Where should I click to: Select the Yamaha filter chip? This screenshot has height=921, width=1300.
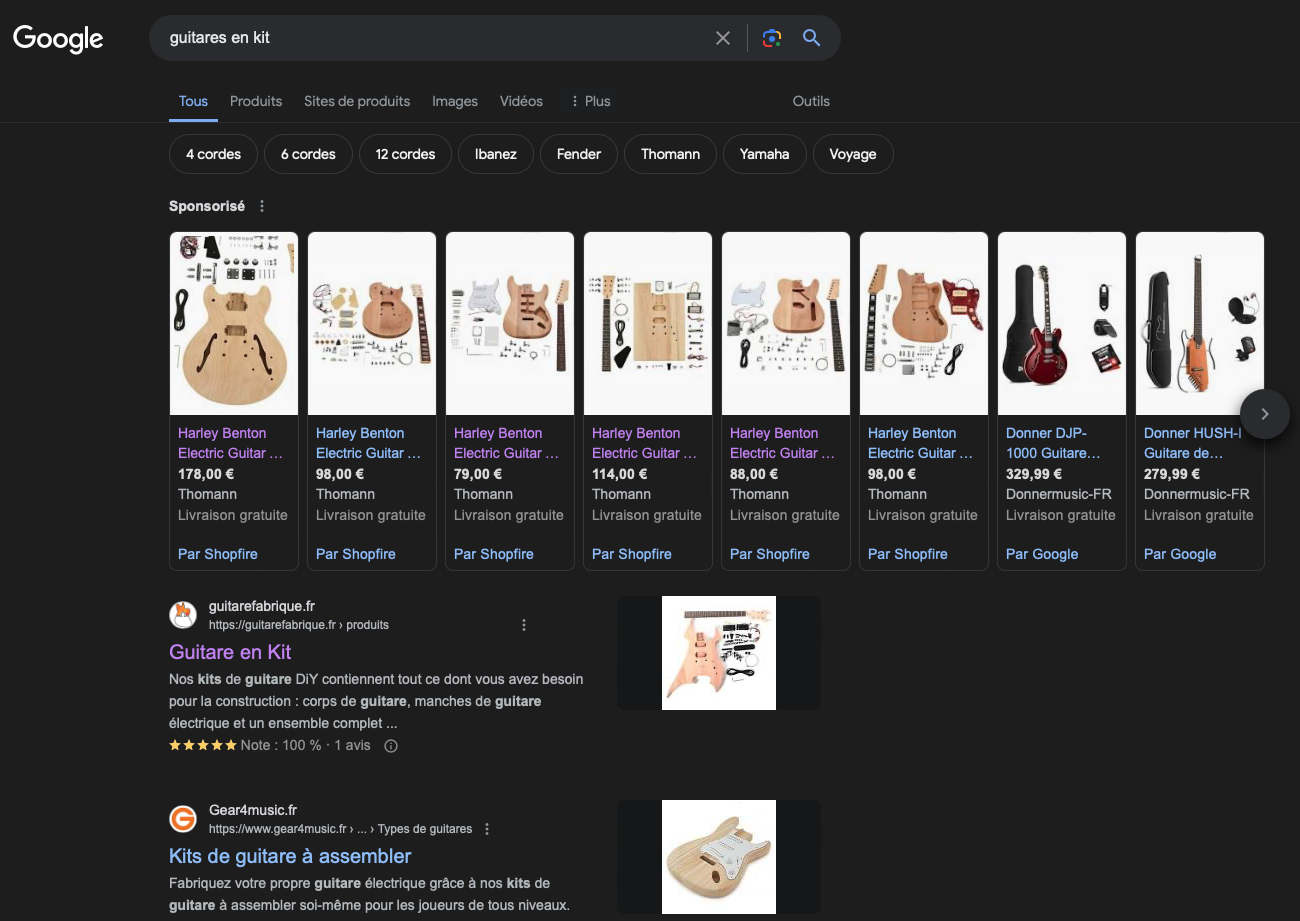tap(764, 154)
